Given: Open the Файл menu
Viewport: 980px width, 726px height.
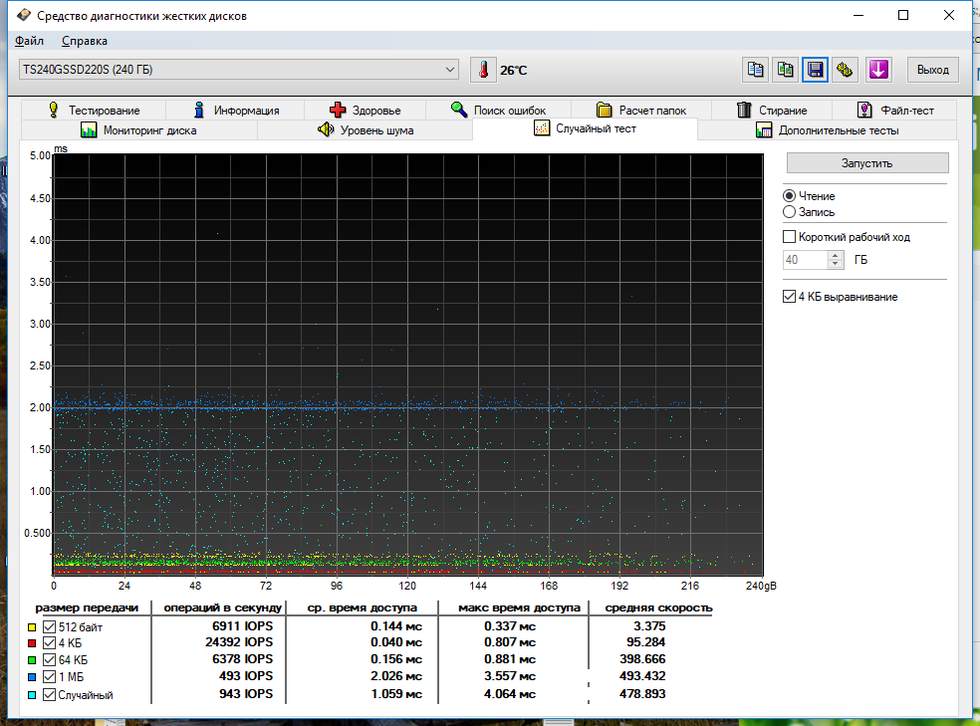Looking at the screenshot, I should [29, 41].
